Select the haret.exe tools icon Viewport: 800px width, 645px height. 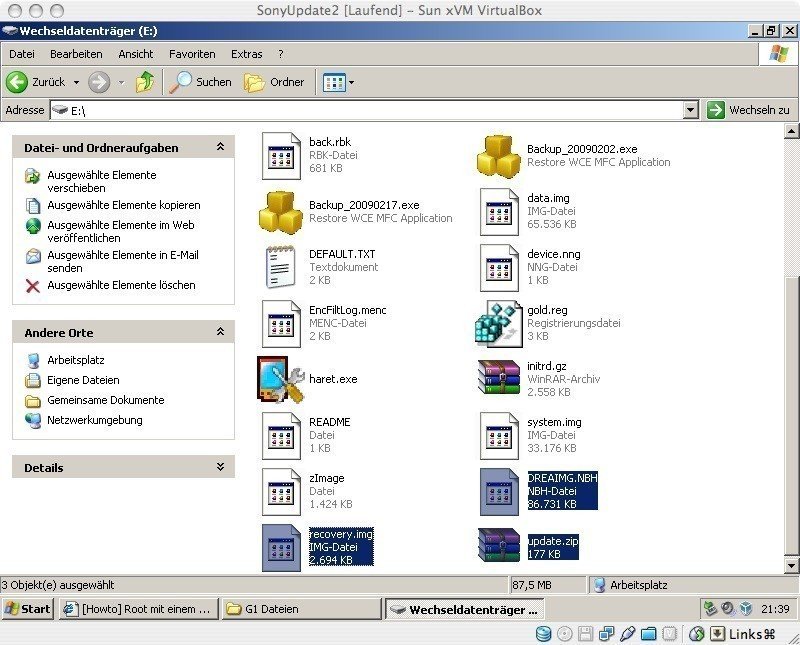pos(281,380)
